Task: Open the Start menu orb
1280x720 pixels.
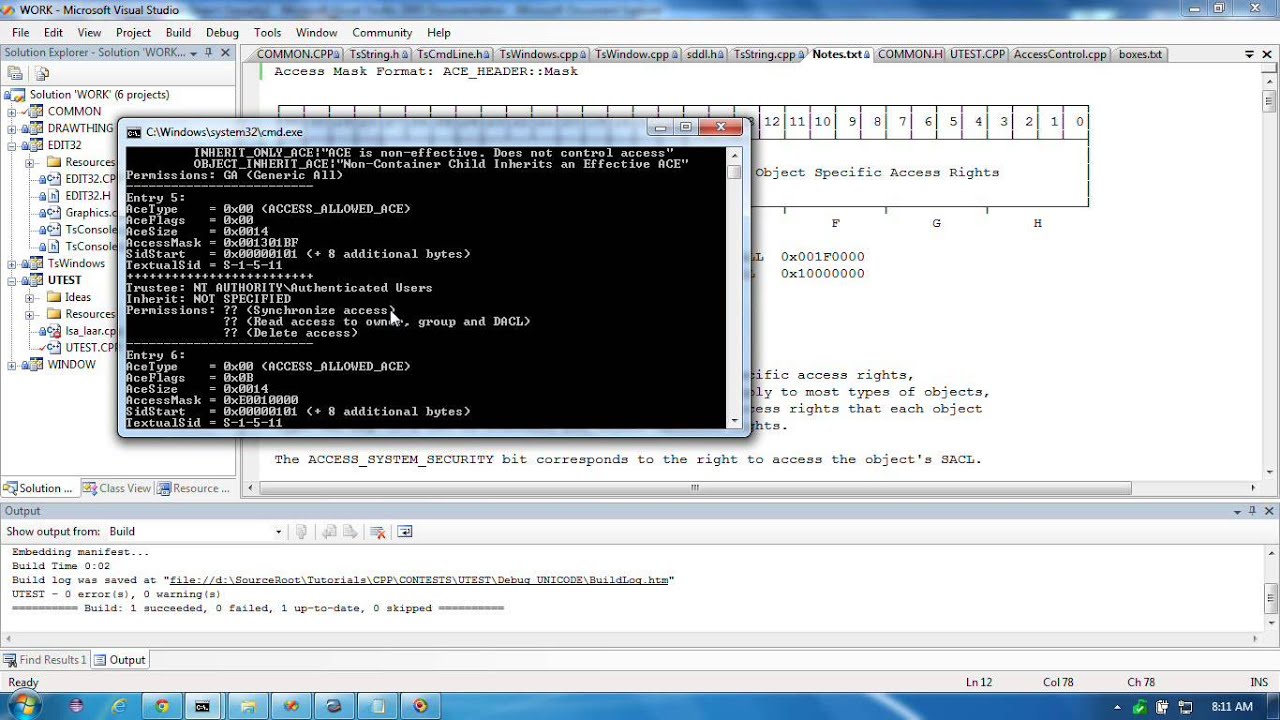Action: pos(24,706)
